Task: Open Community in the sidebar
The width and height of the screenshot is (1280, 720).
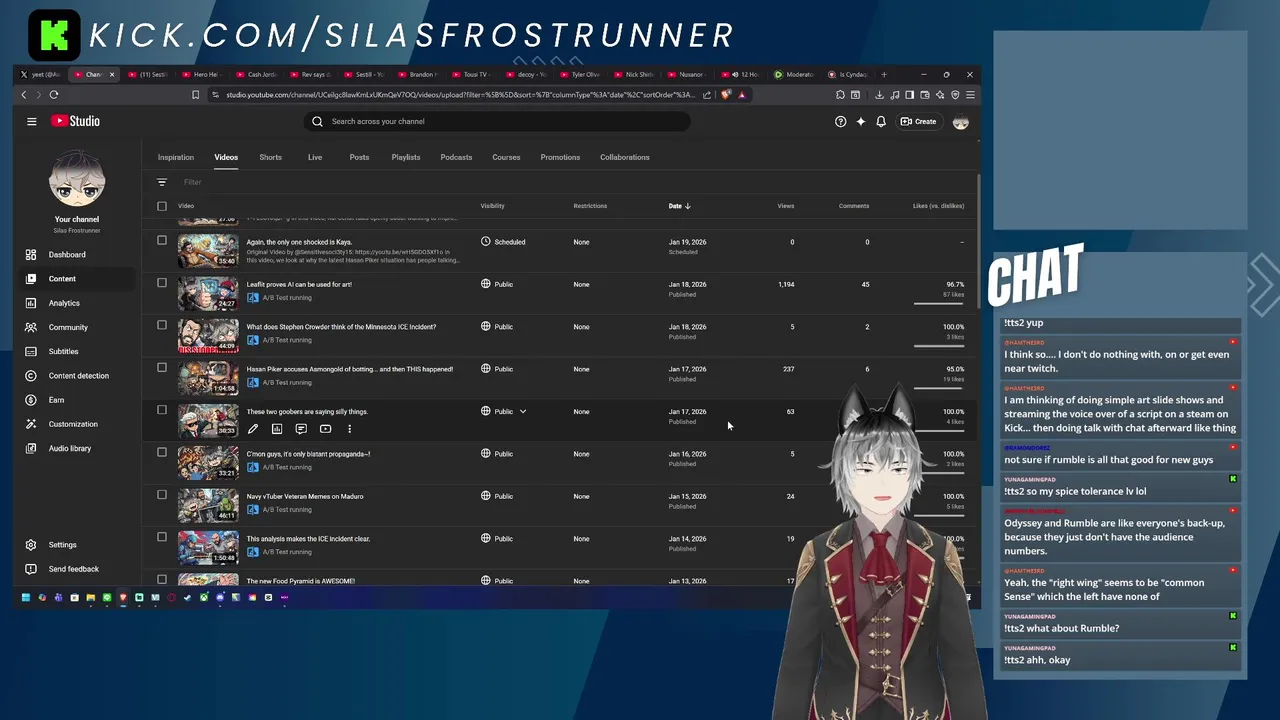Action: (68, 327)
